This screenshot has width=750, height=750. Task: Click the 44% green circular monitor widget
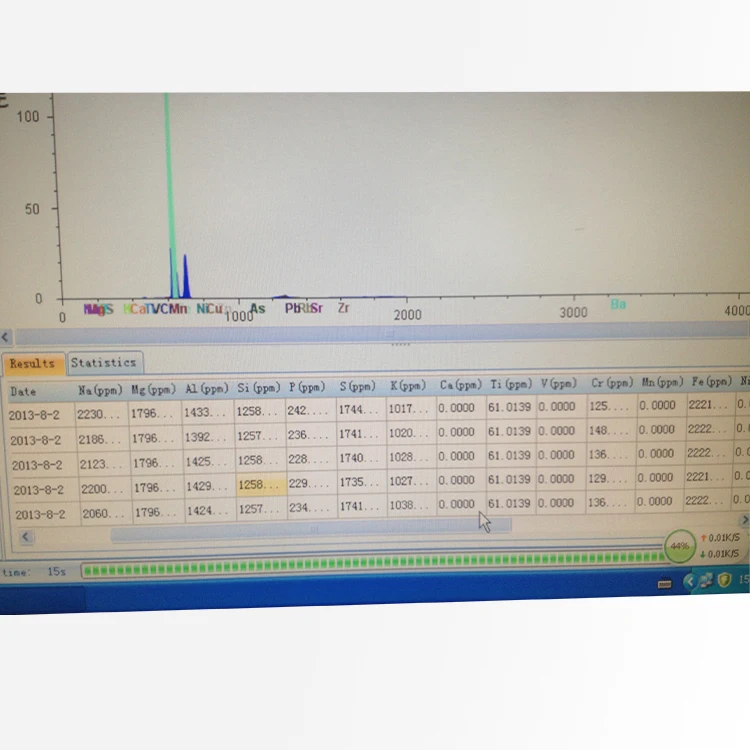(x=679, y=546)
